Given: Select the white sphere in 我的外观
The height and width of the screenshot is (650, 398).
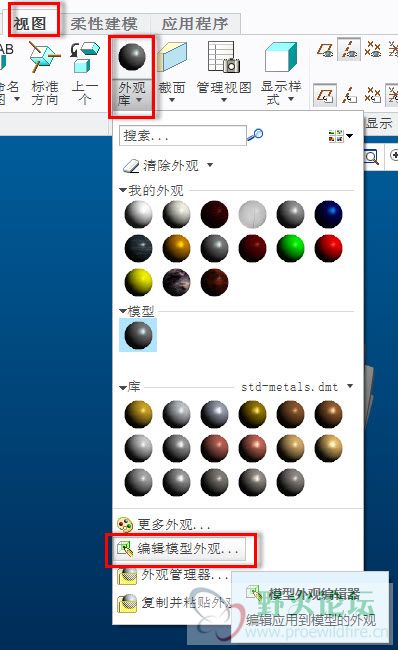Looking at the screenshot, I should pos(138,215).
